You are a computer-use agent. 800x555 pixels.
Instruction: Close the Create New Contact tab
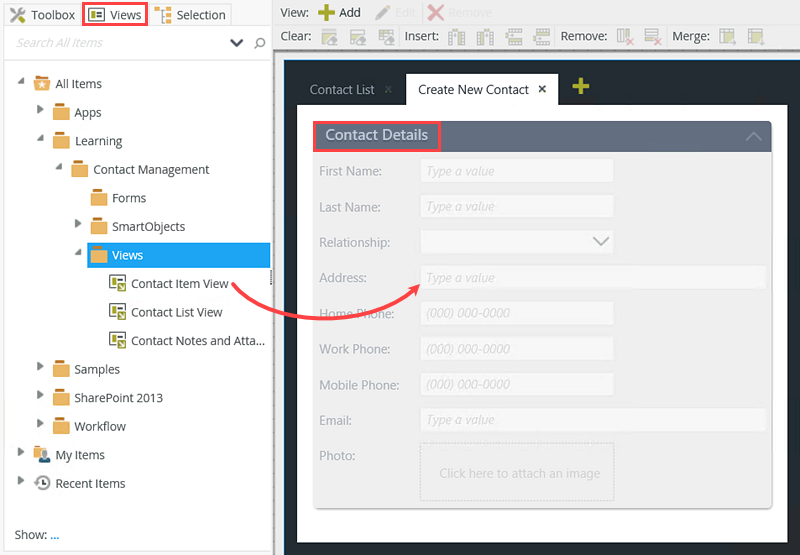click(x=542, y=89)
